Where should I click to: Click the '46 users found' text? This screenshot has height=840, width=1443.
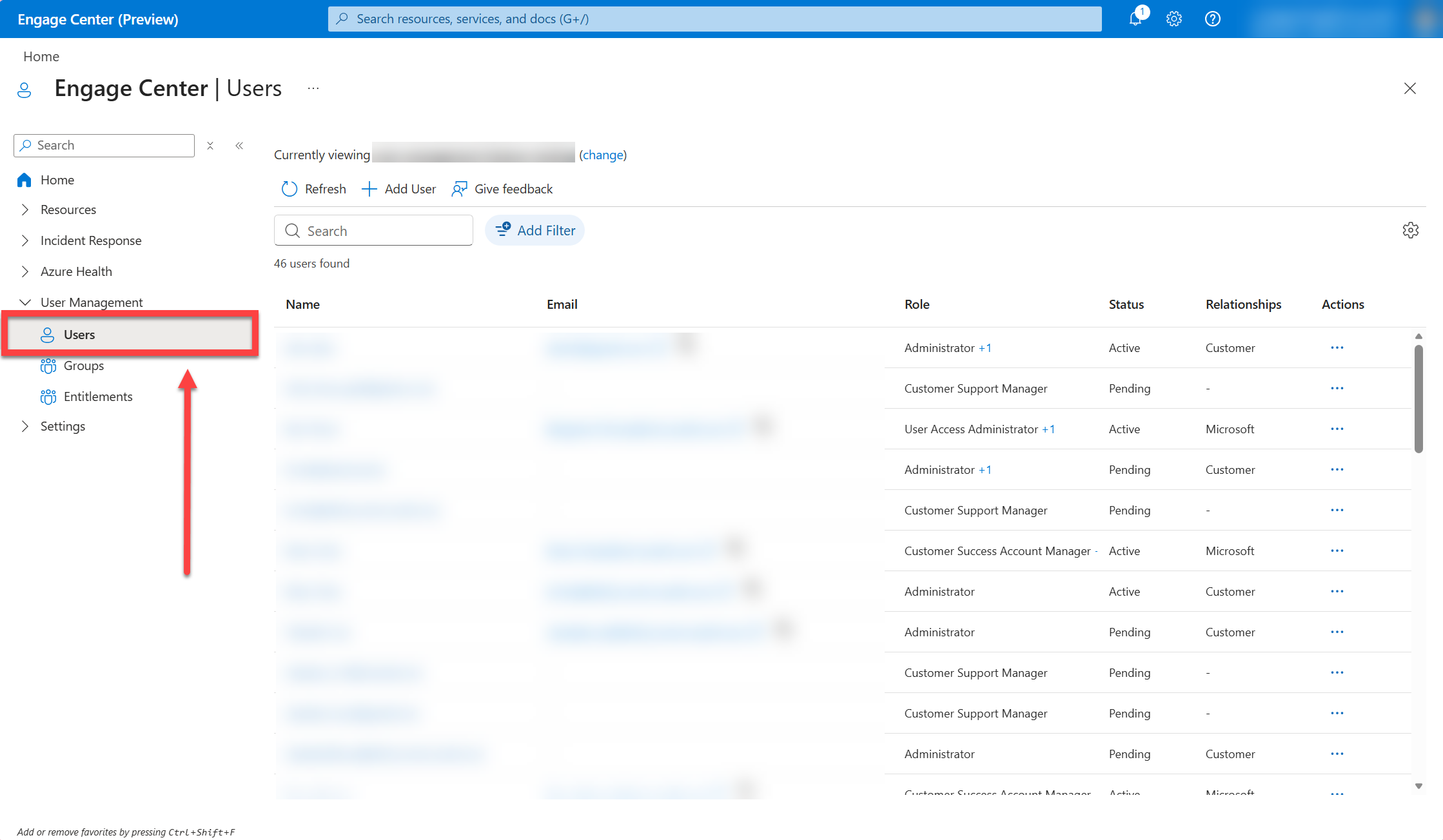click(x=312, y=264)
